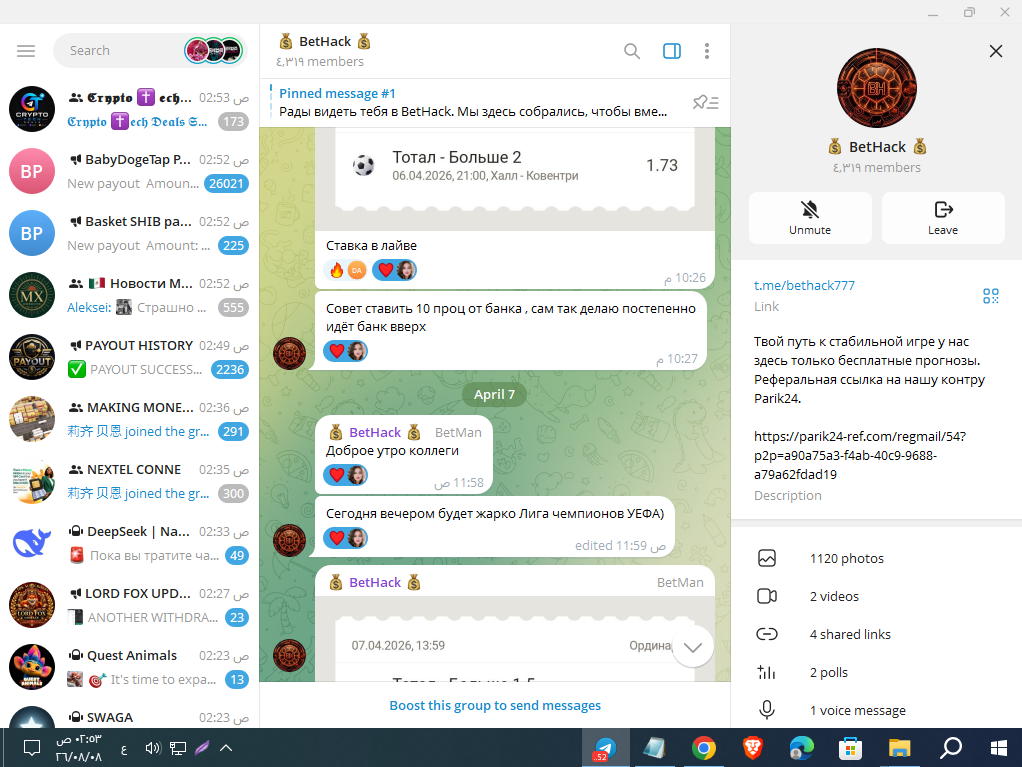Open the NEXTEL CONNE chat
The height and width of the screenshot is (767, 1022).
coord(129,481)
